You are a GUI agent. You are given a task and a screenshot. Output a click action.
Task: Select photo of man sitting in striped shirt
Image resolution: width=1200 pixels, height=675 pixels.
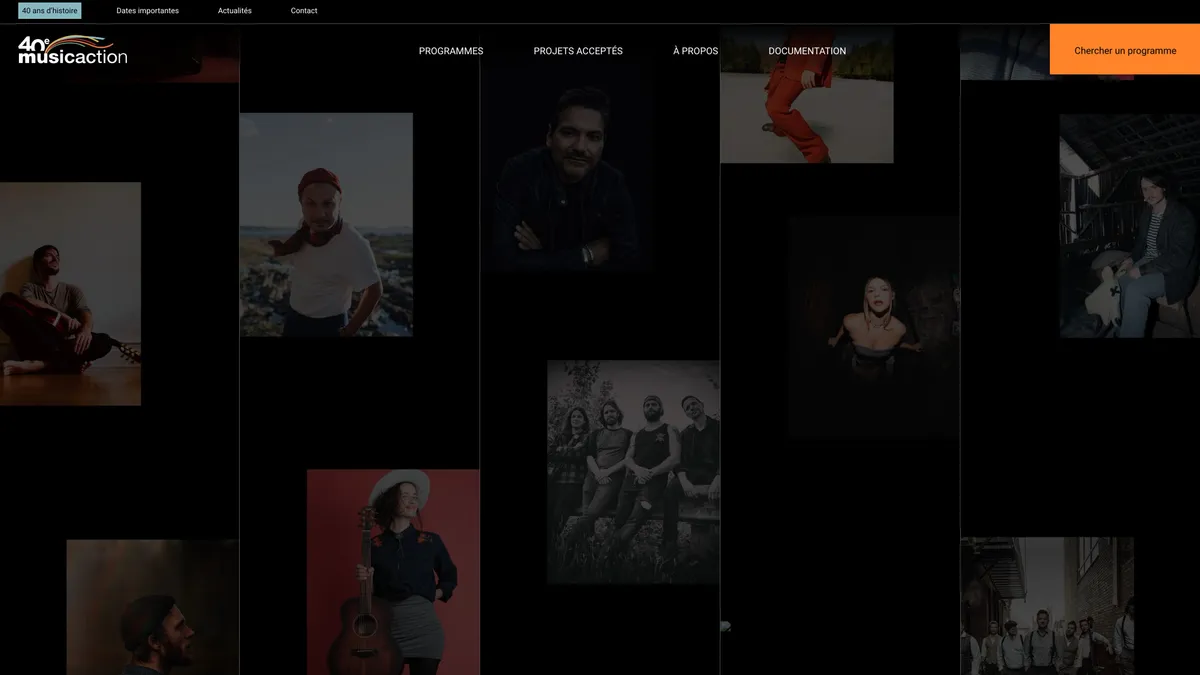coord(1130,225)
